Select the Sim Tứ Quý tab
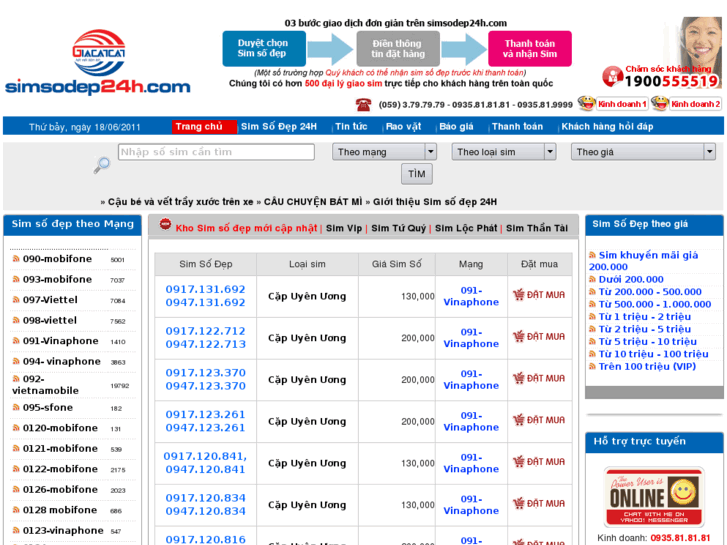This screenshot has width=727, height=545. coord(398,228)
